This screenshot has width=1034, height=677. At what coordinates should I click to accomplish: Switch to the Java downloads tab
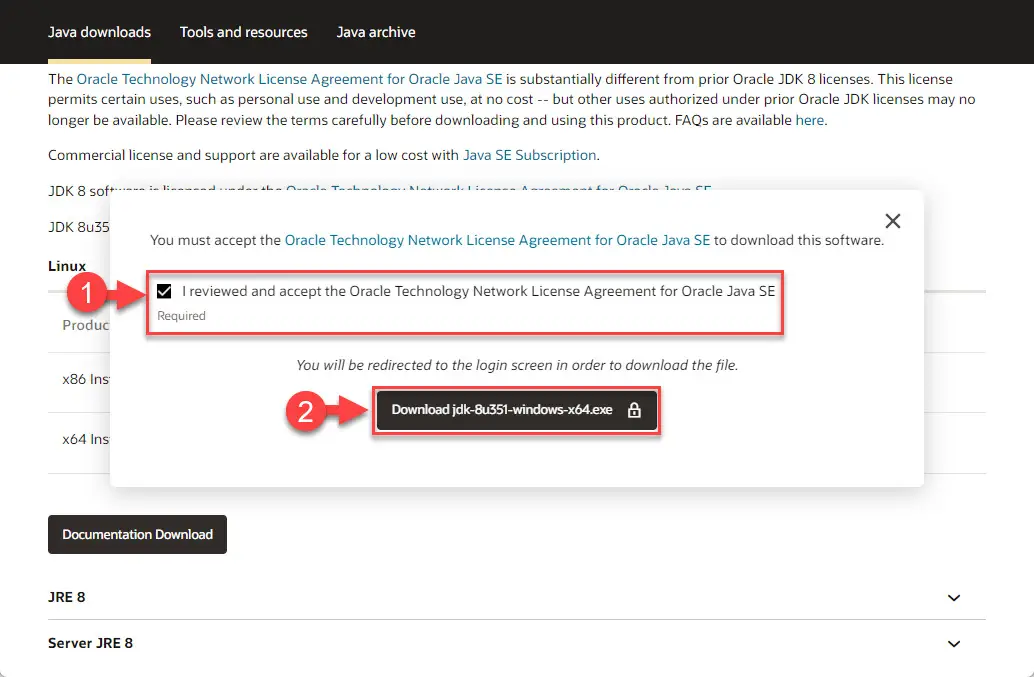coord(99,32)
